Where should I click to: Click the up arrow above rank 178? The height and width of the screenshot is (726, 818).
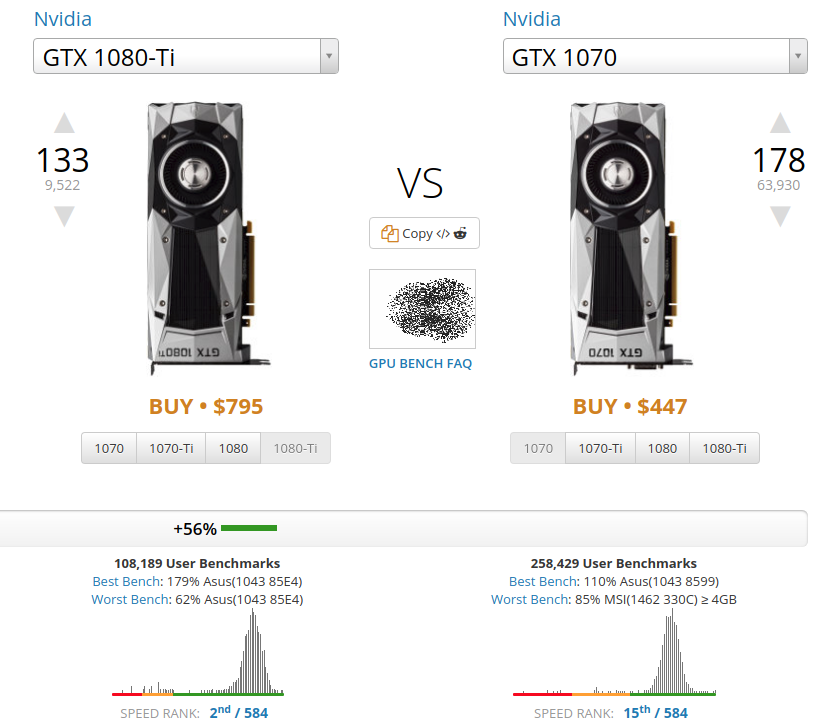780,123
